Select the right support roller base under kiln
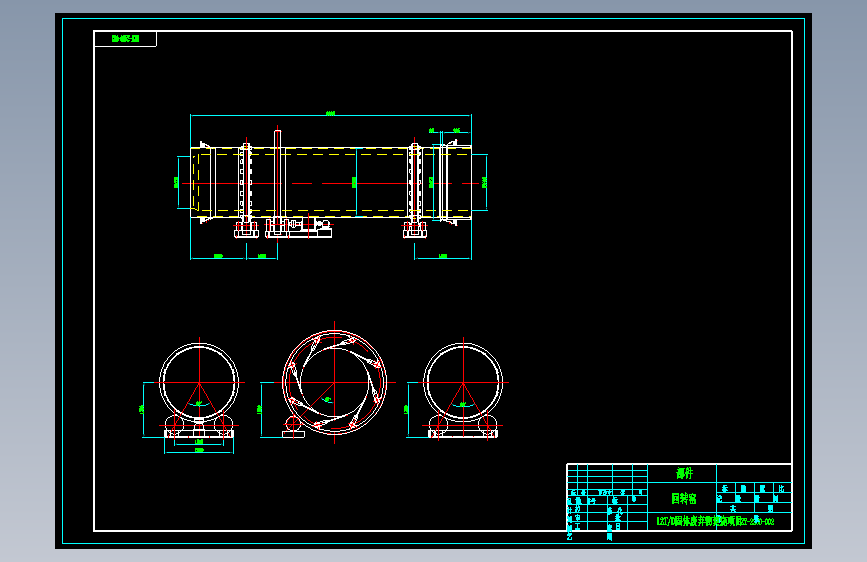The height and width of the screenshot is (562, 867). (415, 230)
